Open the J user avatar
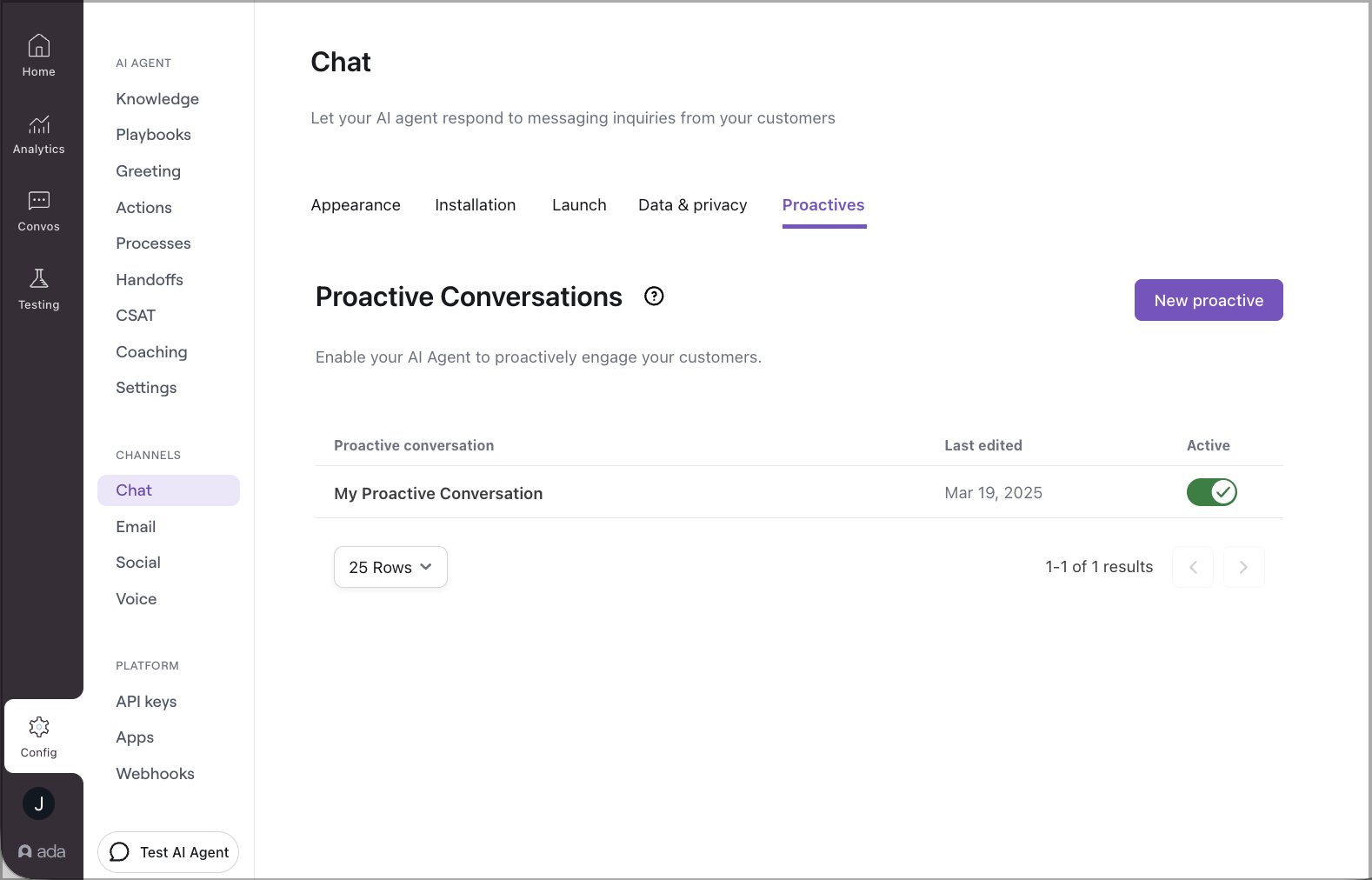The image size is (1372, 880). click(x=38, y=803)
